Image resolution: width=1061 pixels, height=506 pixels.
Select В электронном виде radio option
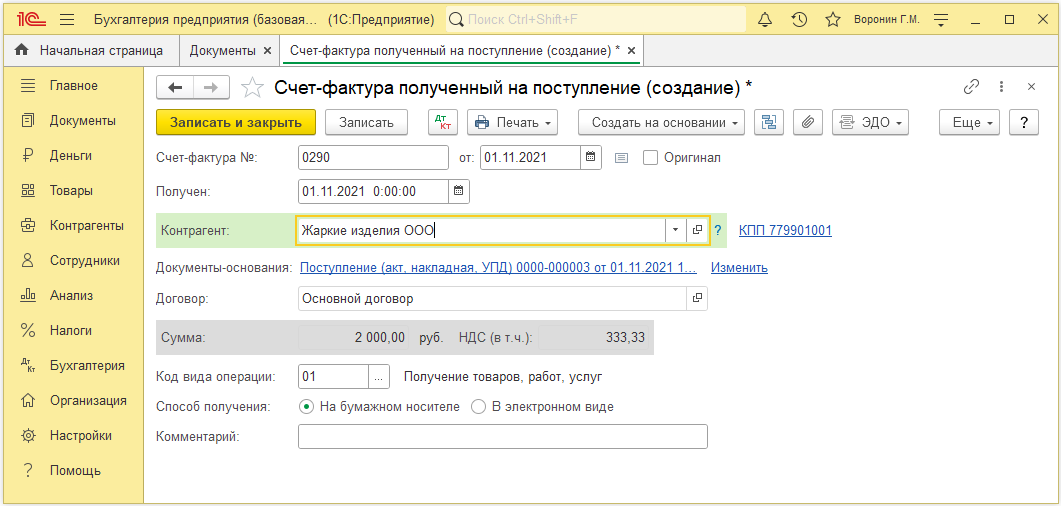click(x=478, y=407)
